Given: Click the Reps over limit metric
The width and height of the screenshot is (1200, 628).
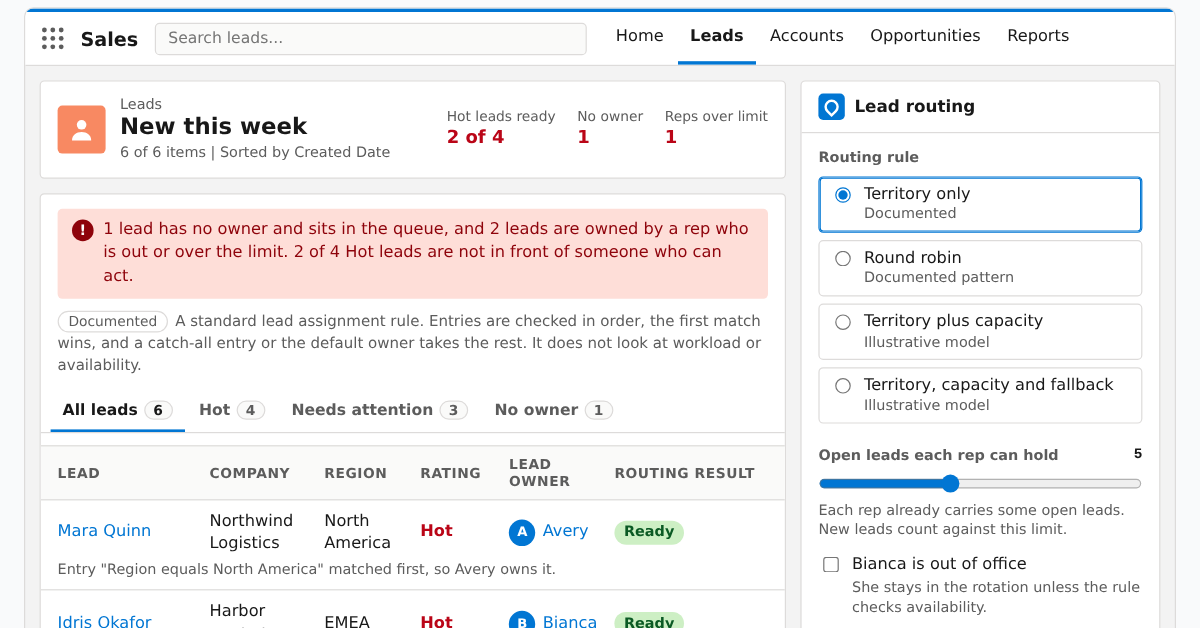Looking at the screenshot, I should [716, 128].
